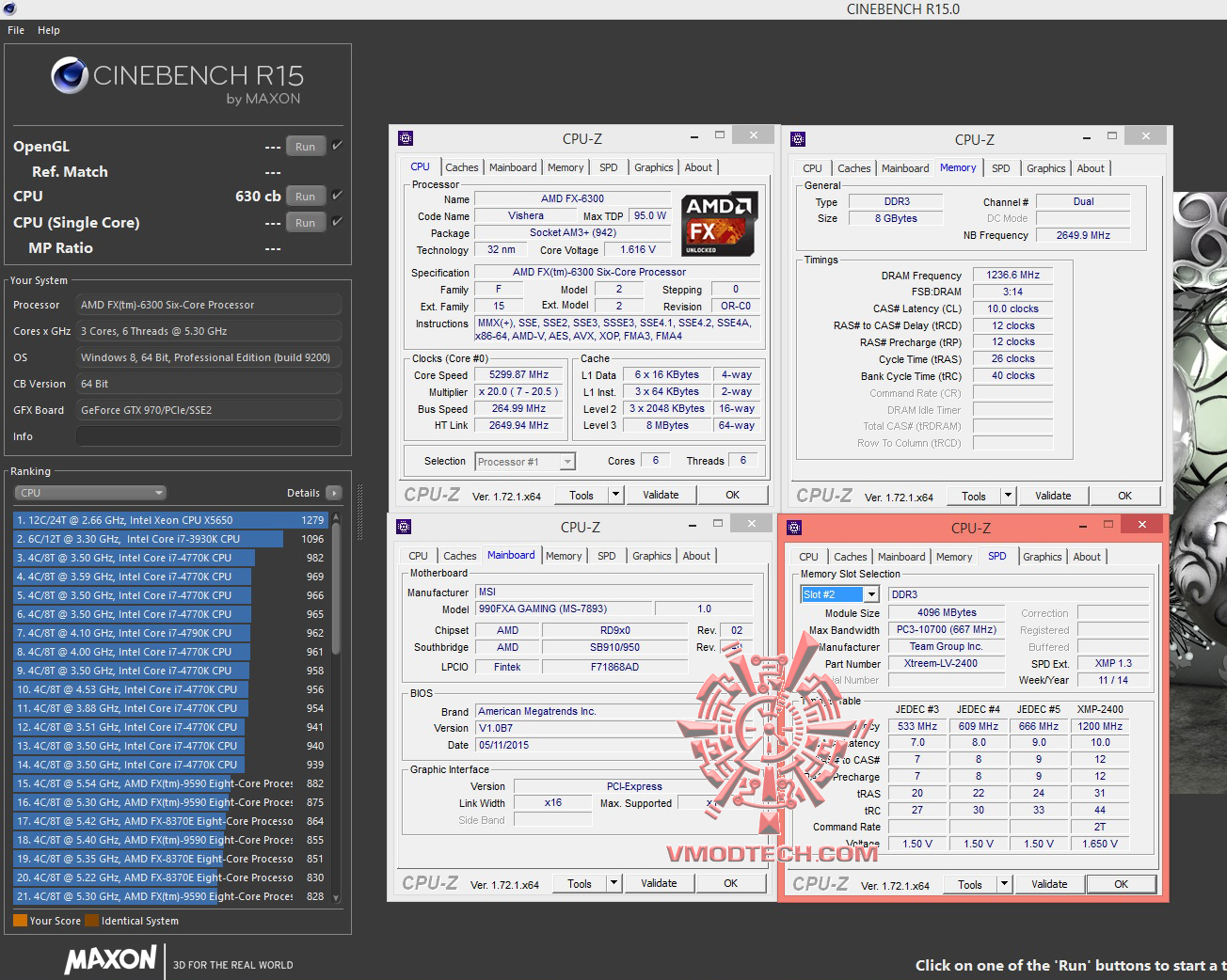Click the orange Your Score legend swatch
The width and height of the screenshot is (1227, 980).
(x=20, y=921)
